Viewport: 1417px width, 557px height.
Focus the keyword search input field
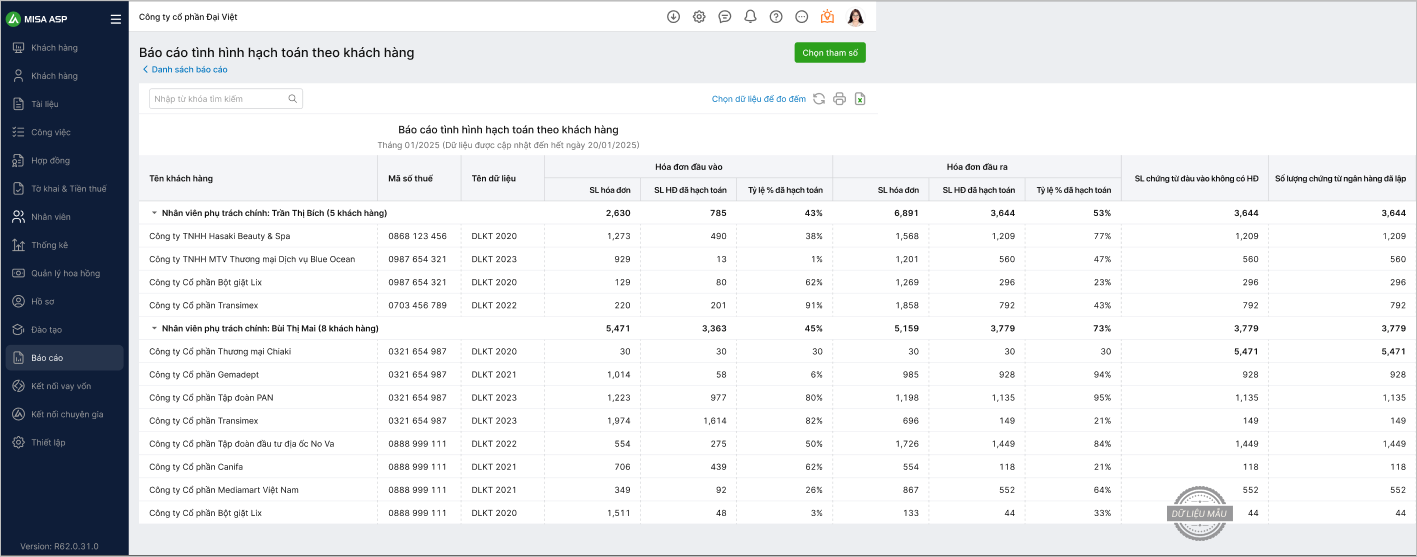(x=226, y=99)
